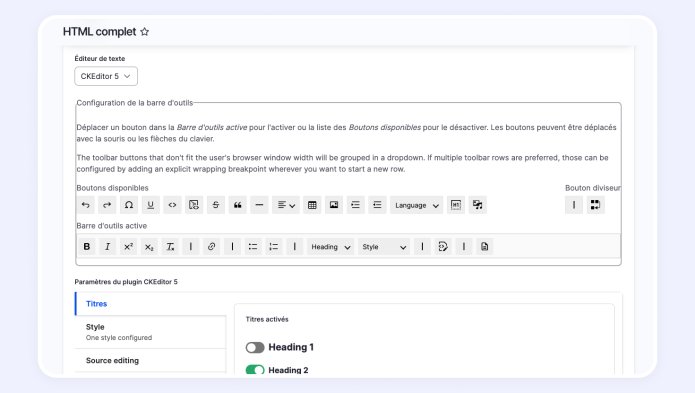Click the Configuration de la barre d'outils legend

[135, 103]
